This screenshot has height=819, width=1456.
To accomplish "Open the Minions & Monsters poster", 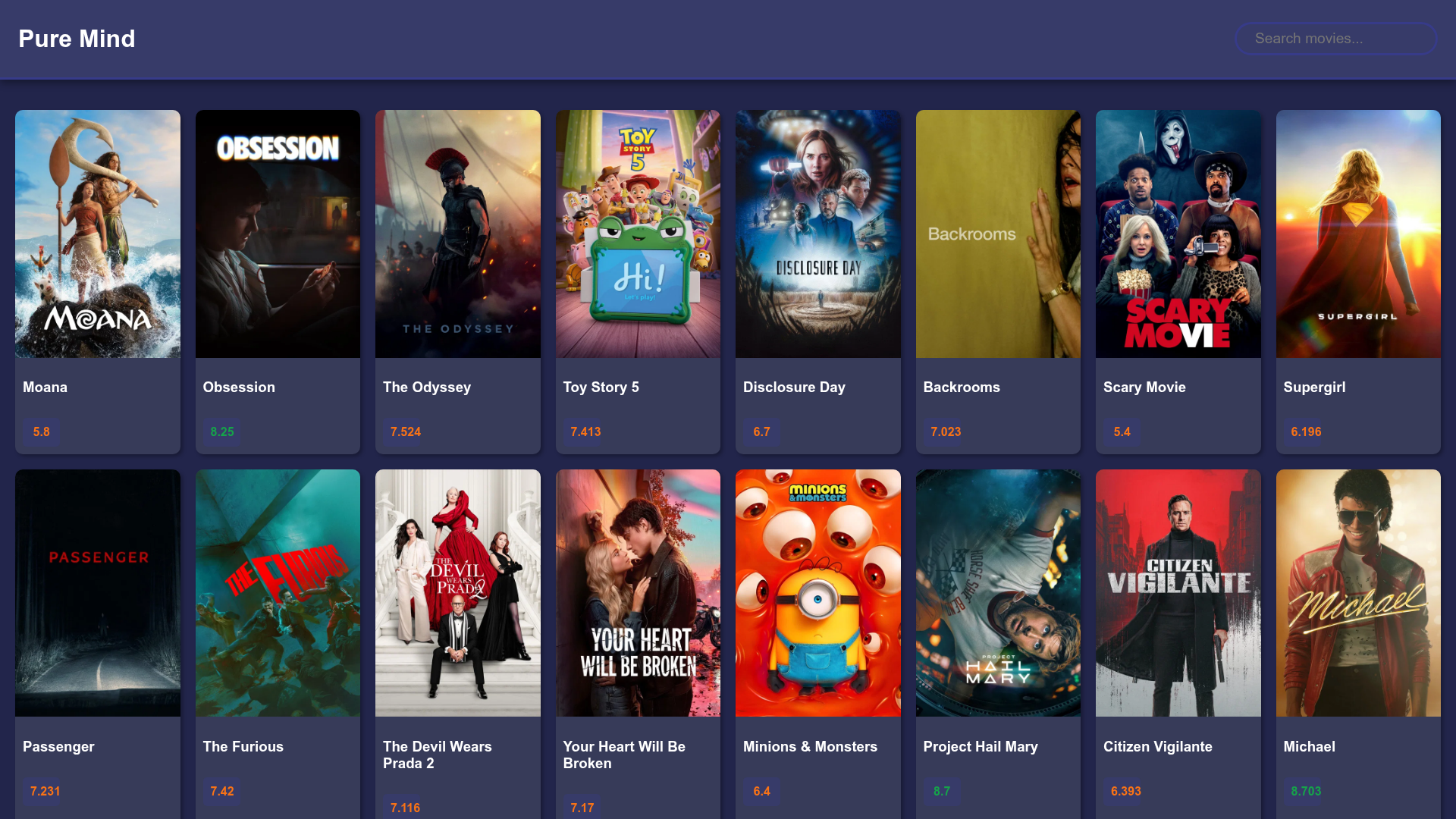I will pyautogui.click(x=818, y=593).
